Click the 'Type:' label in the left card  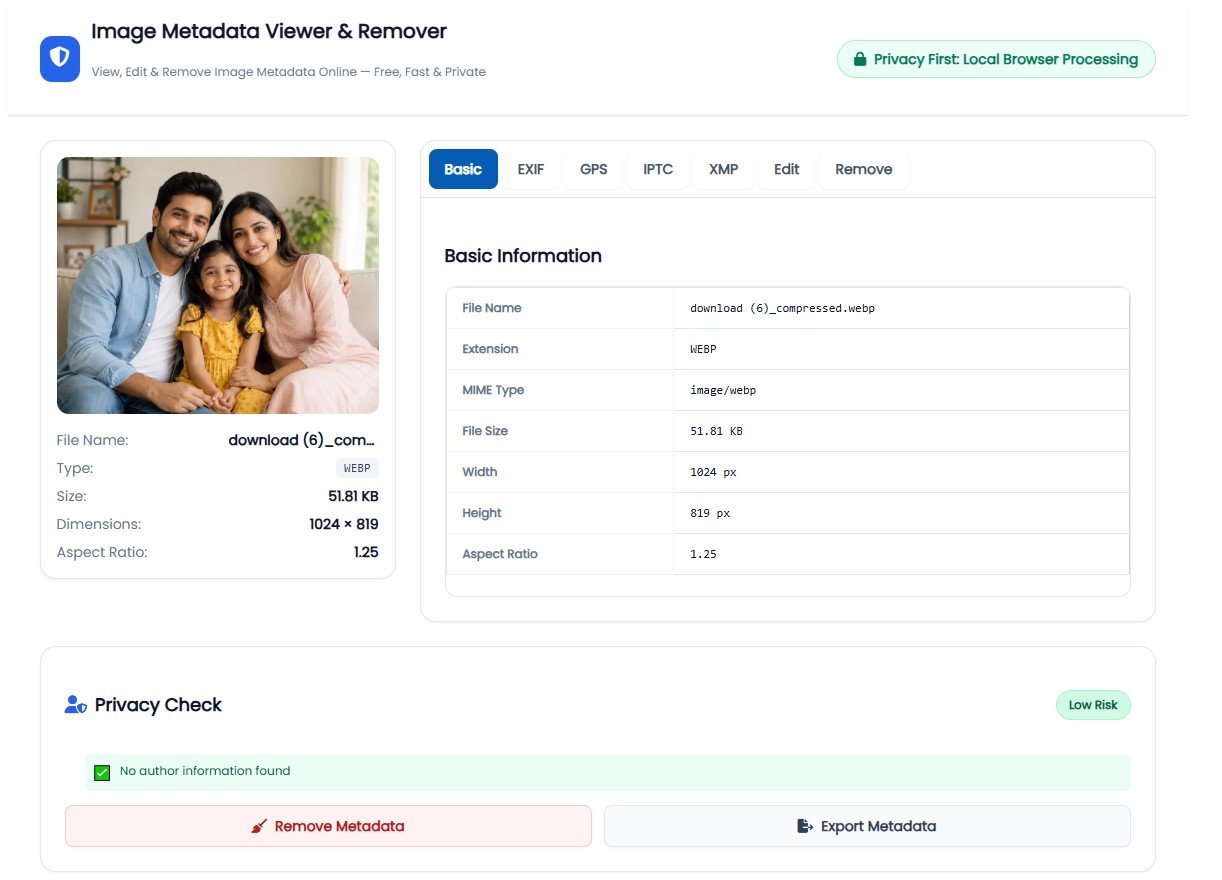coord(75,468)
